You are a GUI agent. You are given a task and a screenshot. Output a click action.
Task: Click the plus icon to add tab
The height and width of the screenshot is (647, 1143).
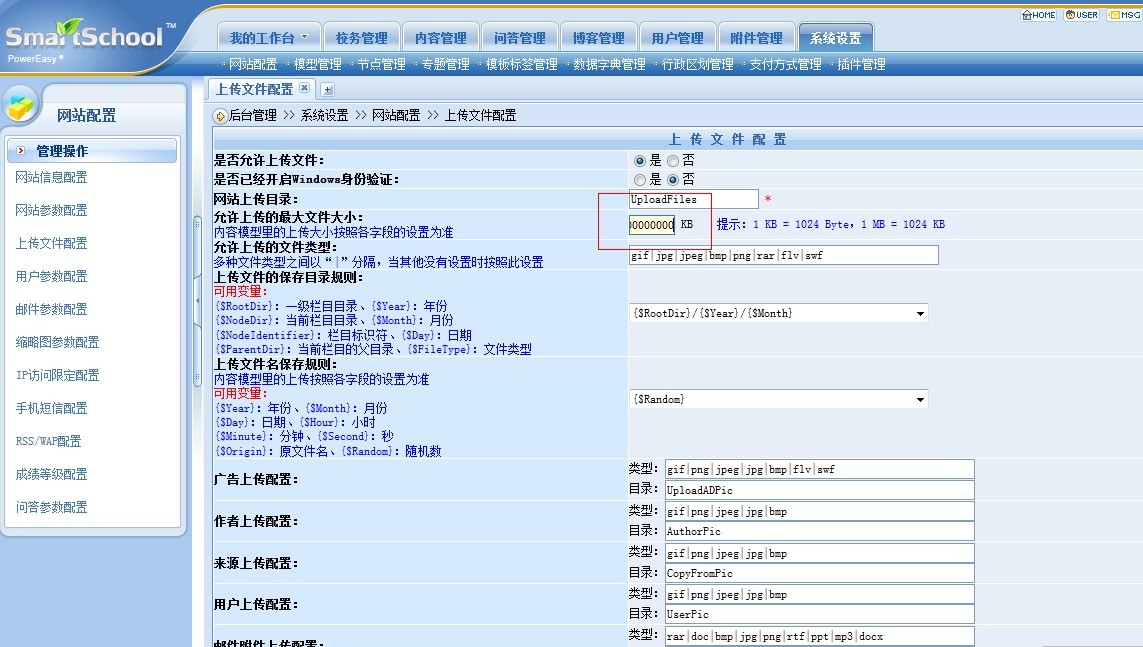click(327, 89)
